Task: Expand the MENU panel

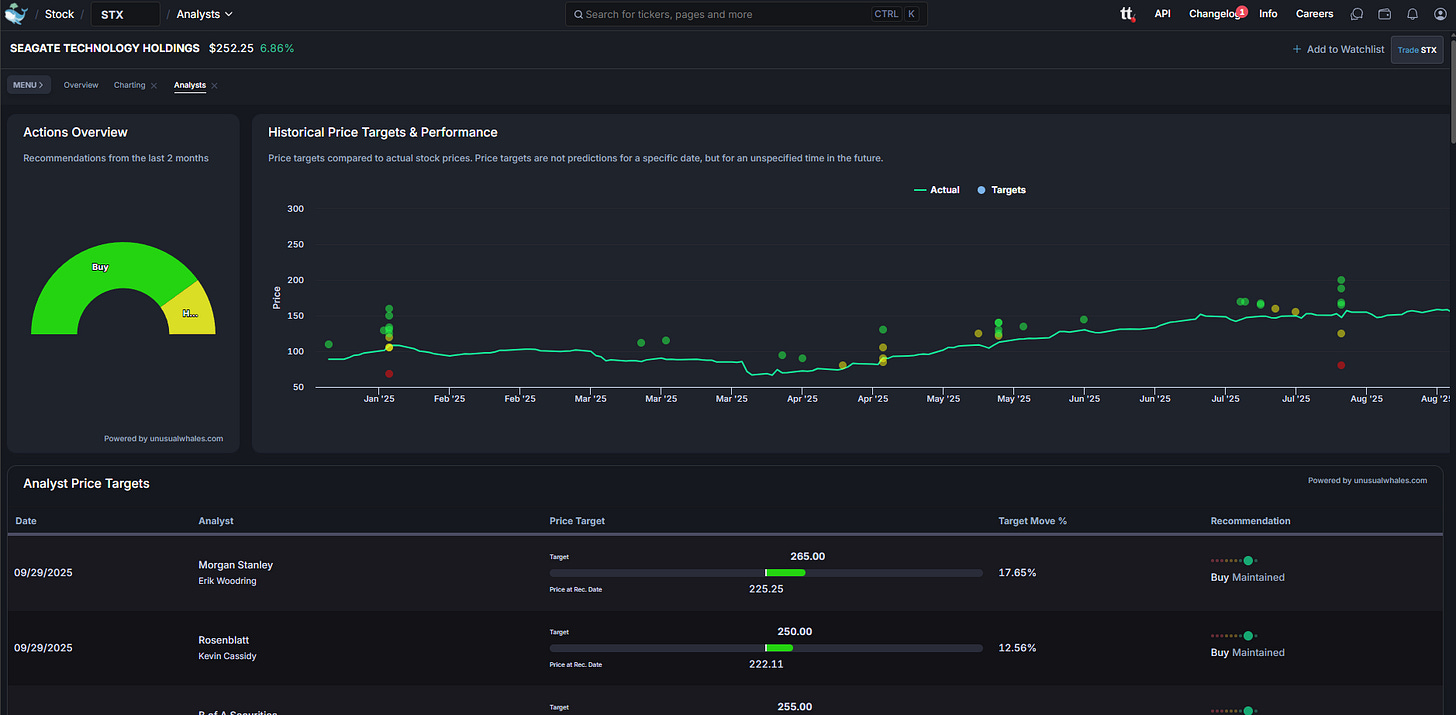Action: click(x=28, y=85)
